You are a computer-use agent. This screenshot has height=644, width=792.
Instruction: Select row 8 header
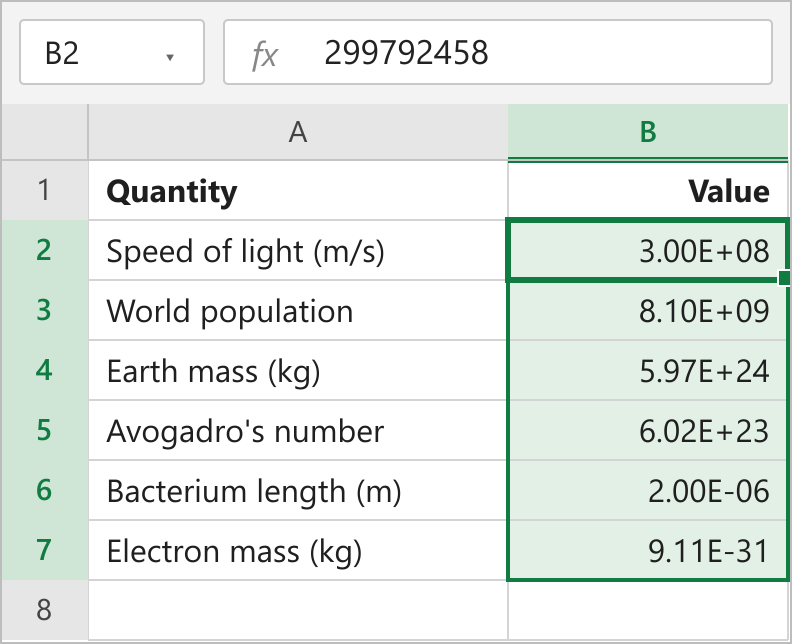pyautogui.click(x=44, y=610)
